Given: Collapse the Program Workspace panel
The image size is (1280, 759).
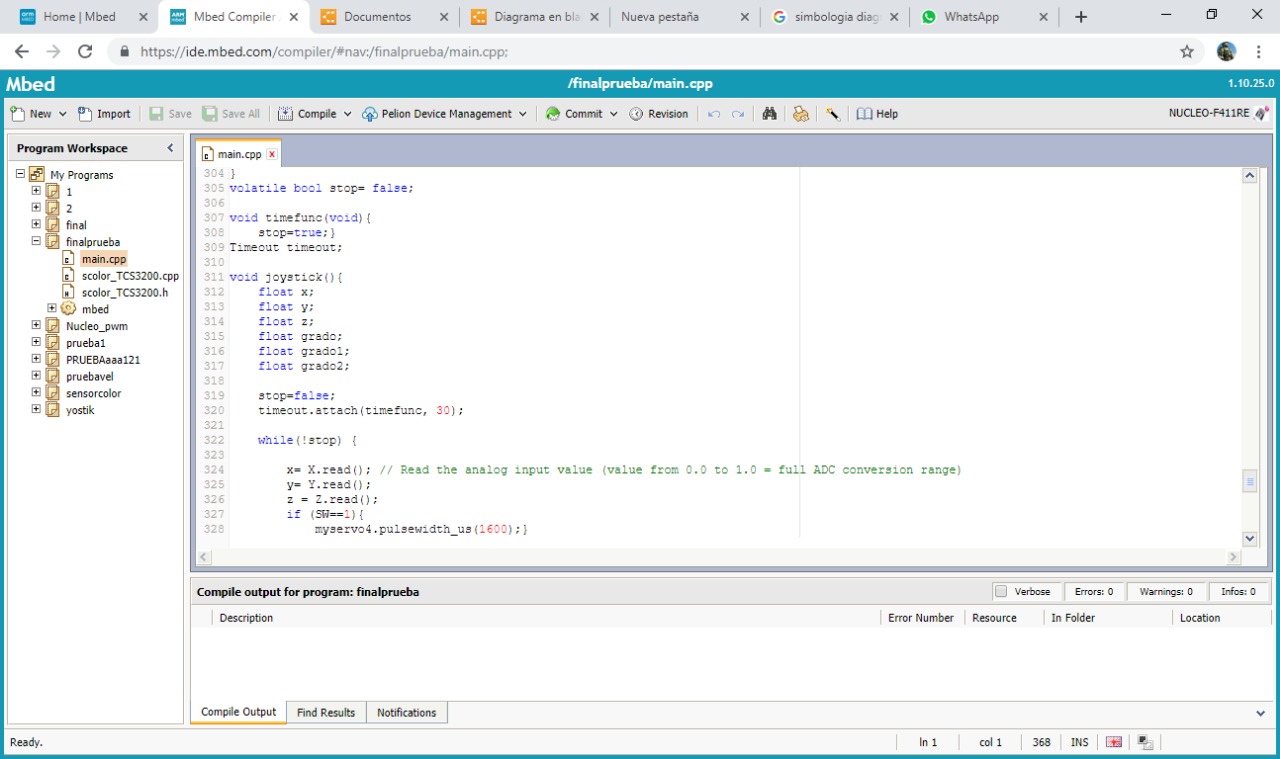Looking at the screenshot, I should 170,148.
